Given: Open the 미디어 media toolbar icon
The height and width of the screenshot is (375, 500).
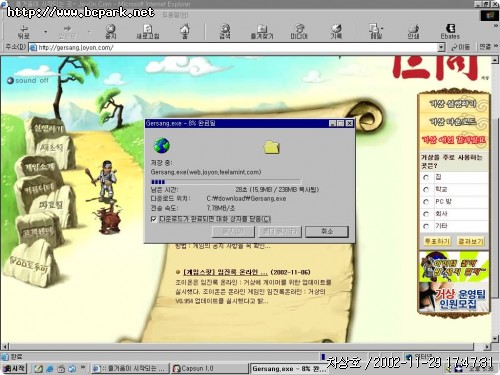Looking at the screenshot, I should pos(299,31).
